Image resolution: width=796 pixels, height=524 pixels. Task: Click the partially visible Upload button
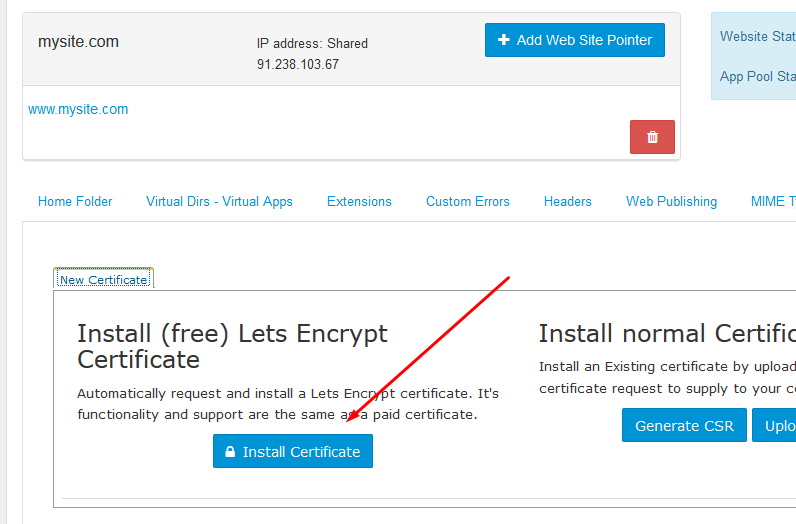coord(774,425)
